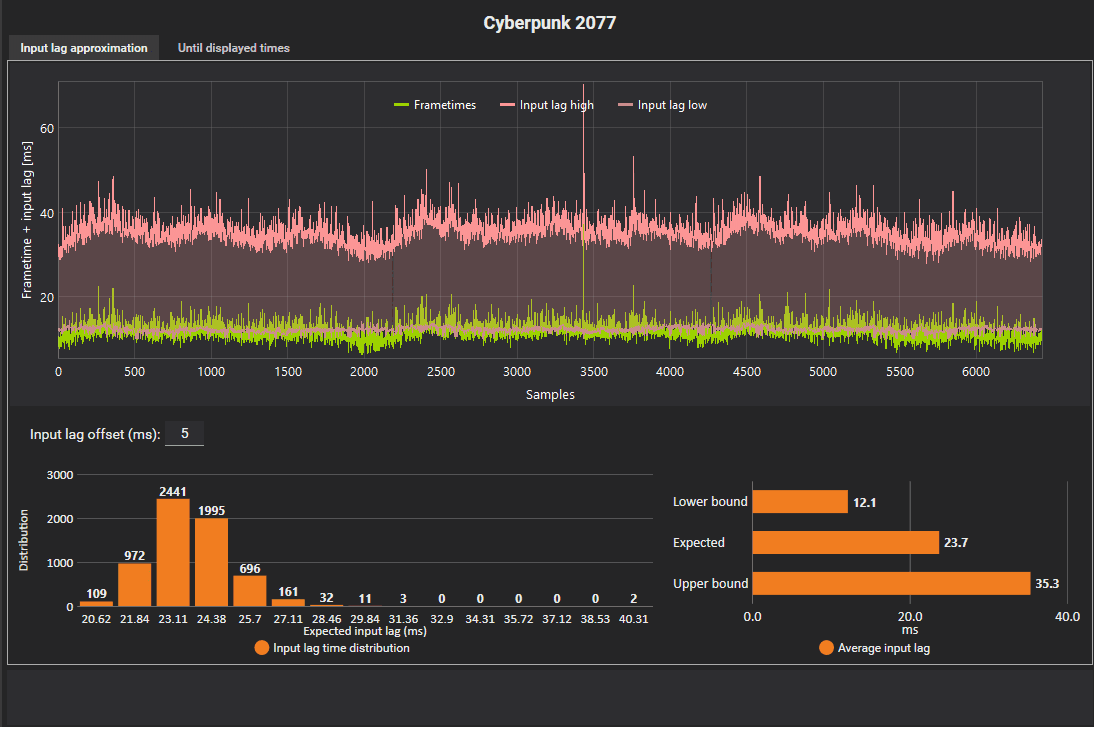This screenshot has height=737, width=1094.
Task: Toggle the Frametimes legend entry
Action: 443,104
